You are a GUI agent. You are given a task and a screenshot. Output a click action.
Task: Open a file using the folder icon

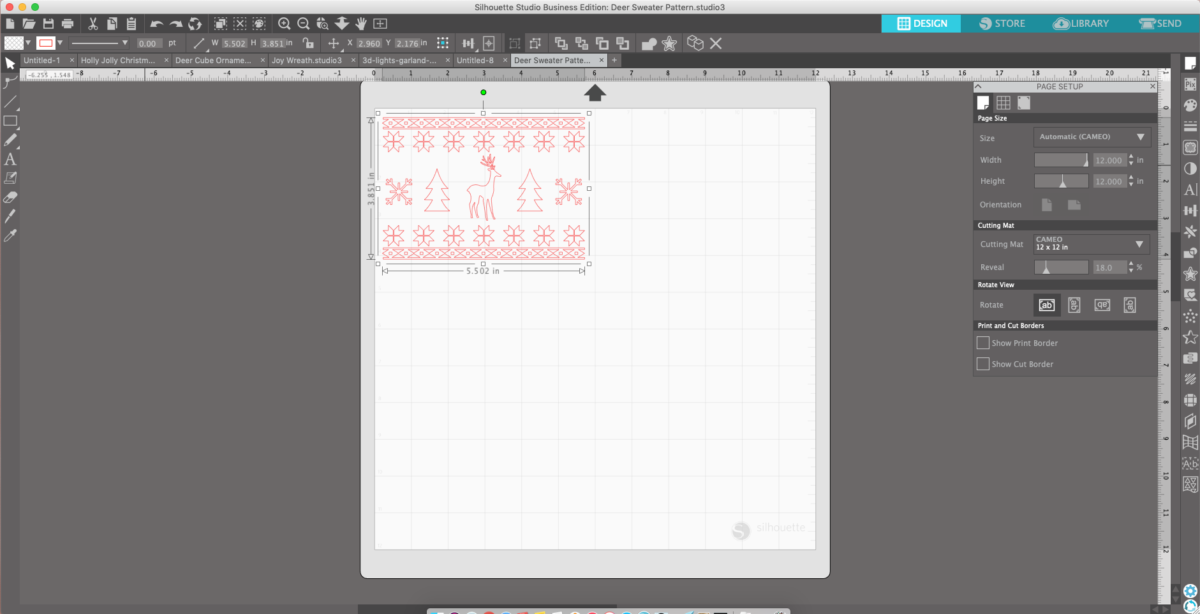pos(29,23)
